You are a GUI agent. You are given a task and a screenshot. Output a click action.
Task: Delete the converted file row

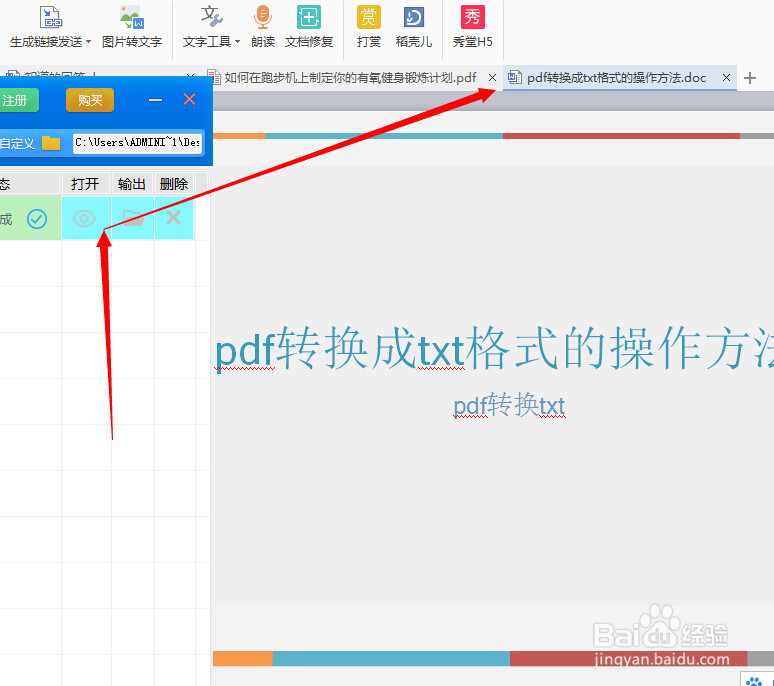coord(173,217)
